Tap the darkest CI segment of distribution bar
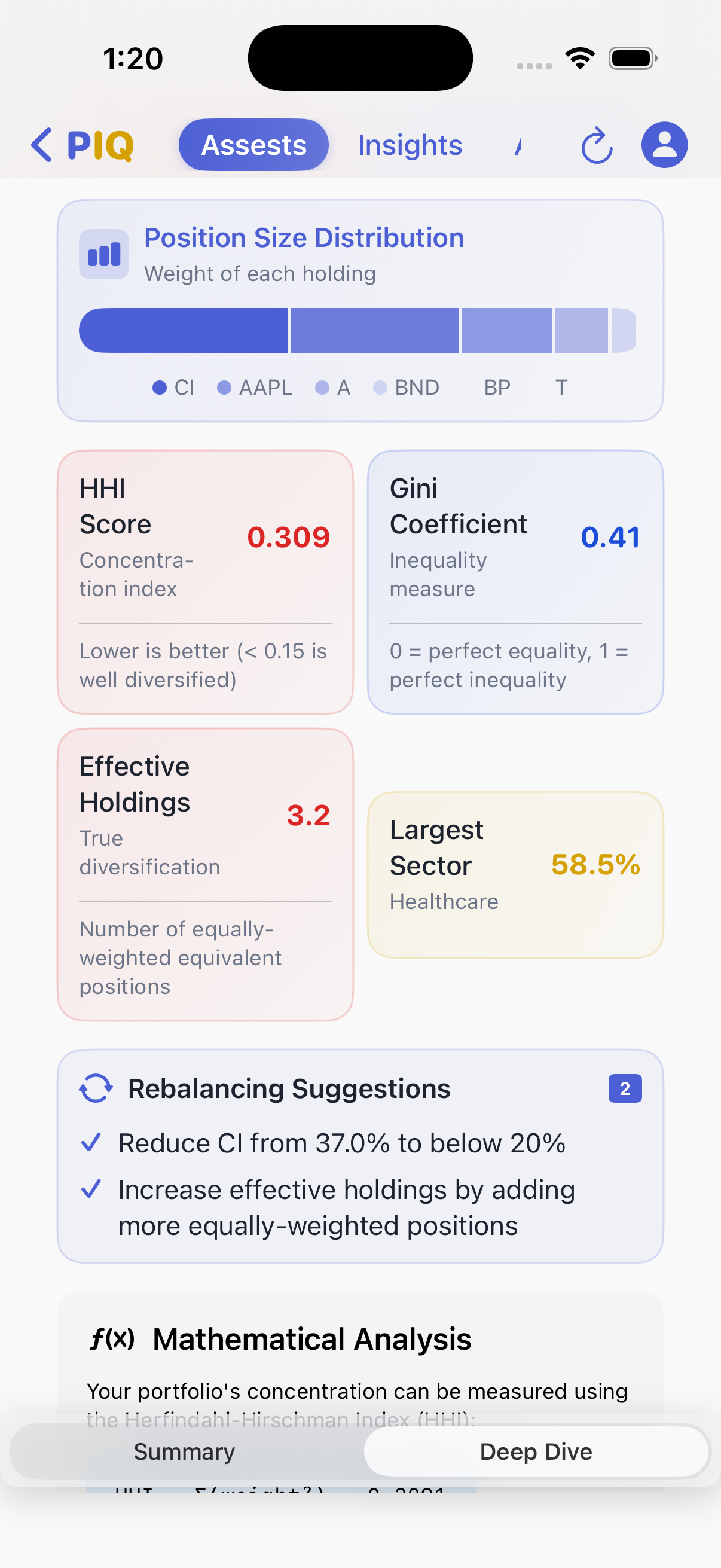721x1568 pixels. click(x=183, y=331)
